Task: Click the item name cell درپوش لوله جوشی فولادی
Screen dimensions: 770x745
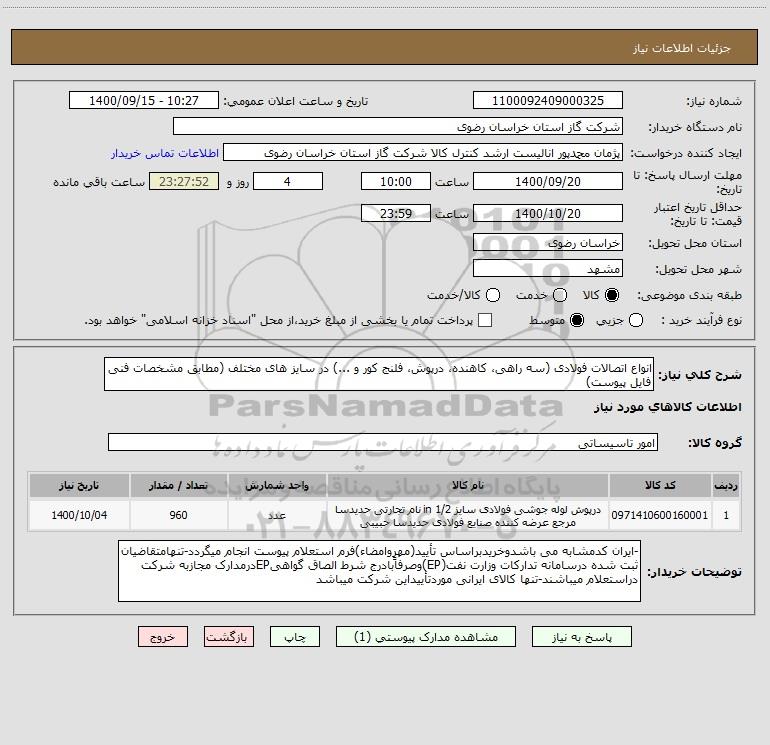Action: [468, 515]
